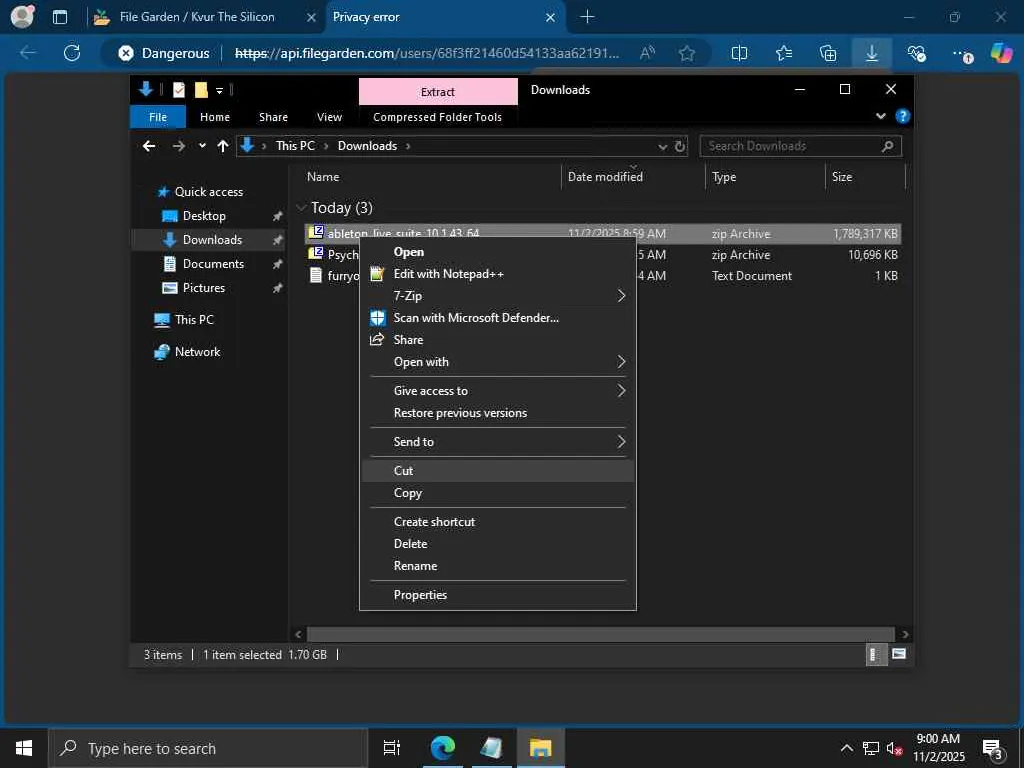Viewport: 1024px width, 768px height.
Task: Open Edge Settings and more menu
Action: tap(961, 54)
